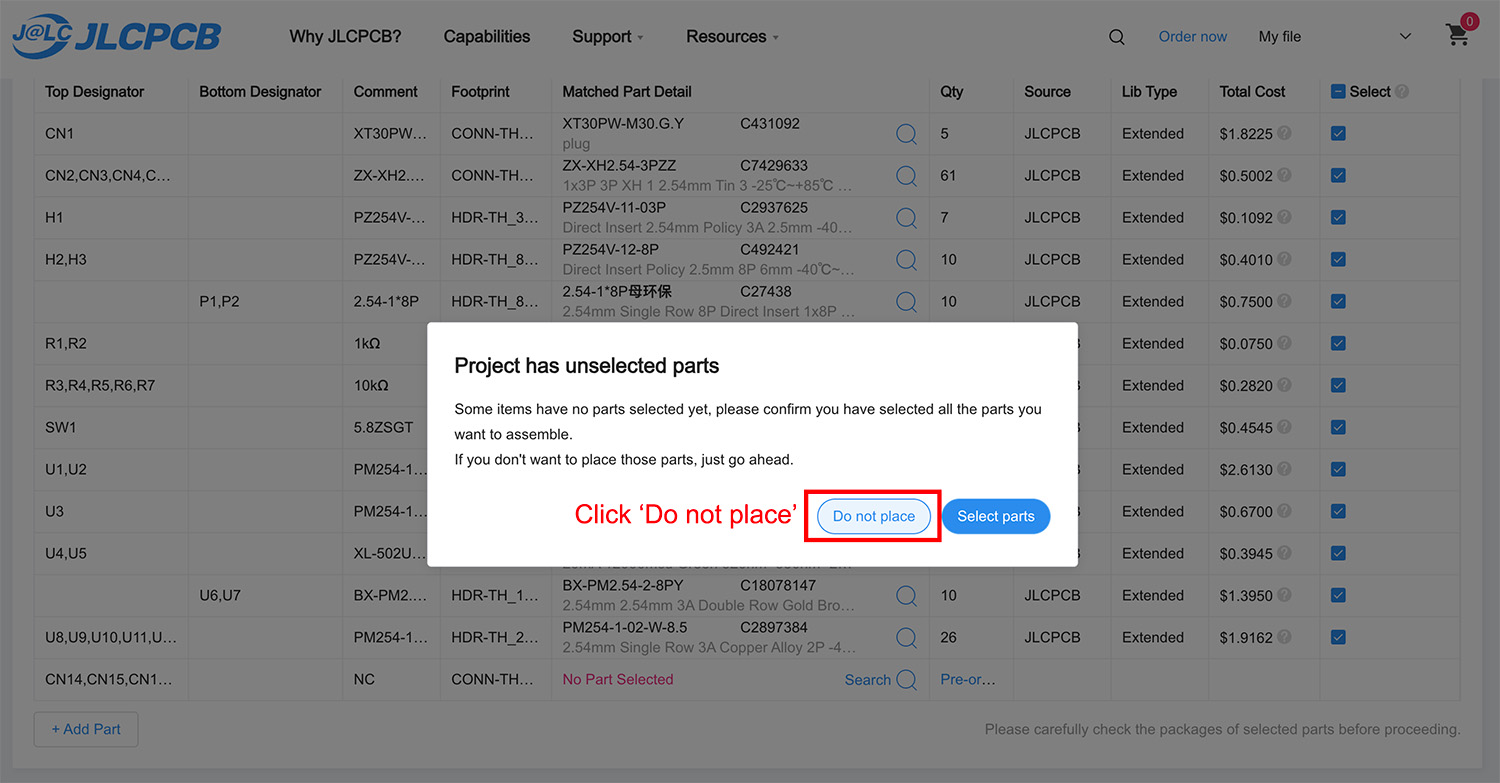This screenshot has height=783, width=1500.
Task: Click help icon beside $2.6130 cost
Action: pyautogui.click(x=1284, y=469)
